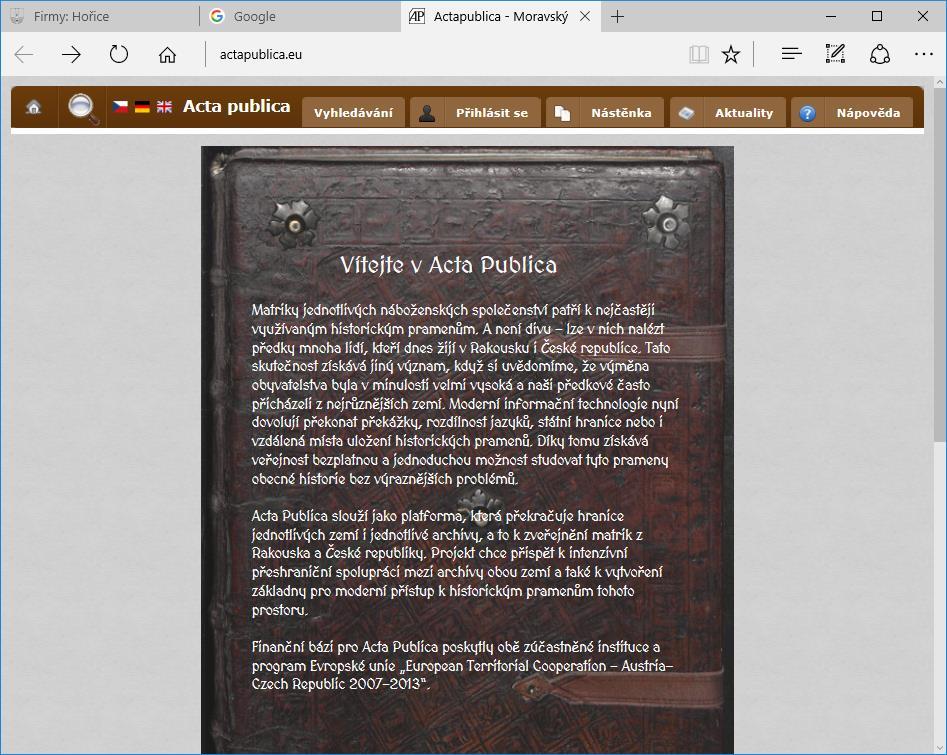
Task: Switch to the Firmy: Hořice tab
Action: tap(100, 16)
